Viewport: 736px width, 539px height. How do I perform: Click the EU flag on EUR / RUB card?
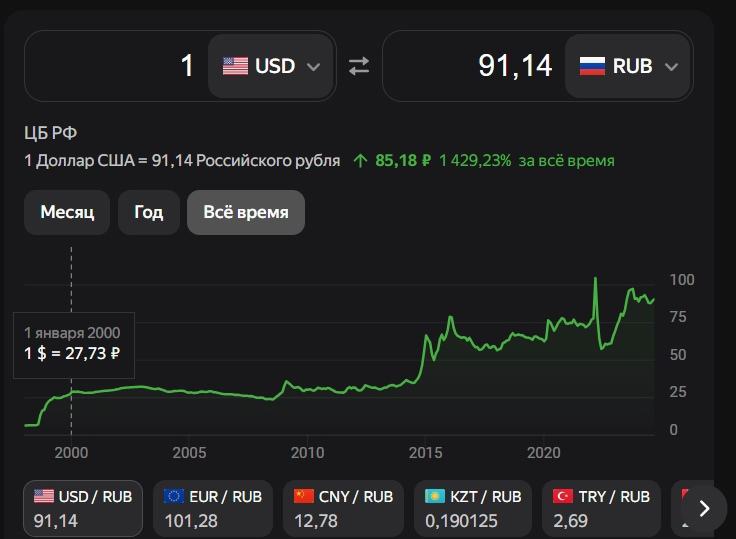click(174, 496)
